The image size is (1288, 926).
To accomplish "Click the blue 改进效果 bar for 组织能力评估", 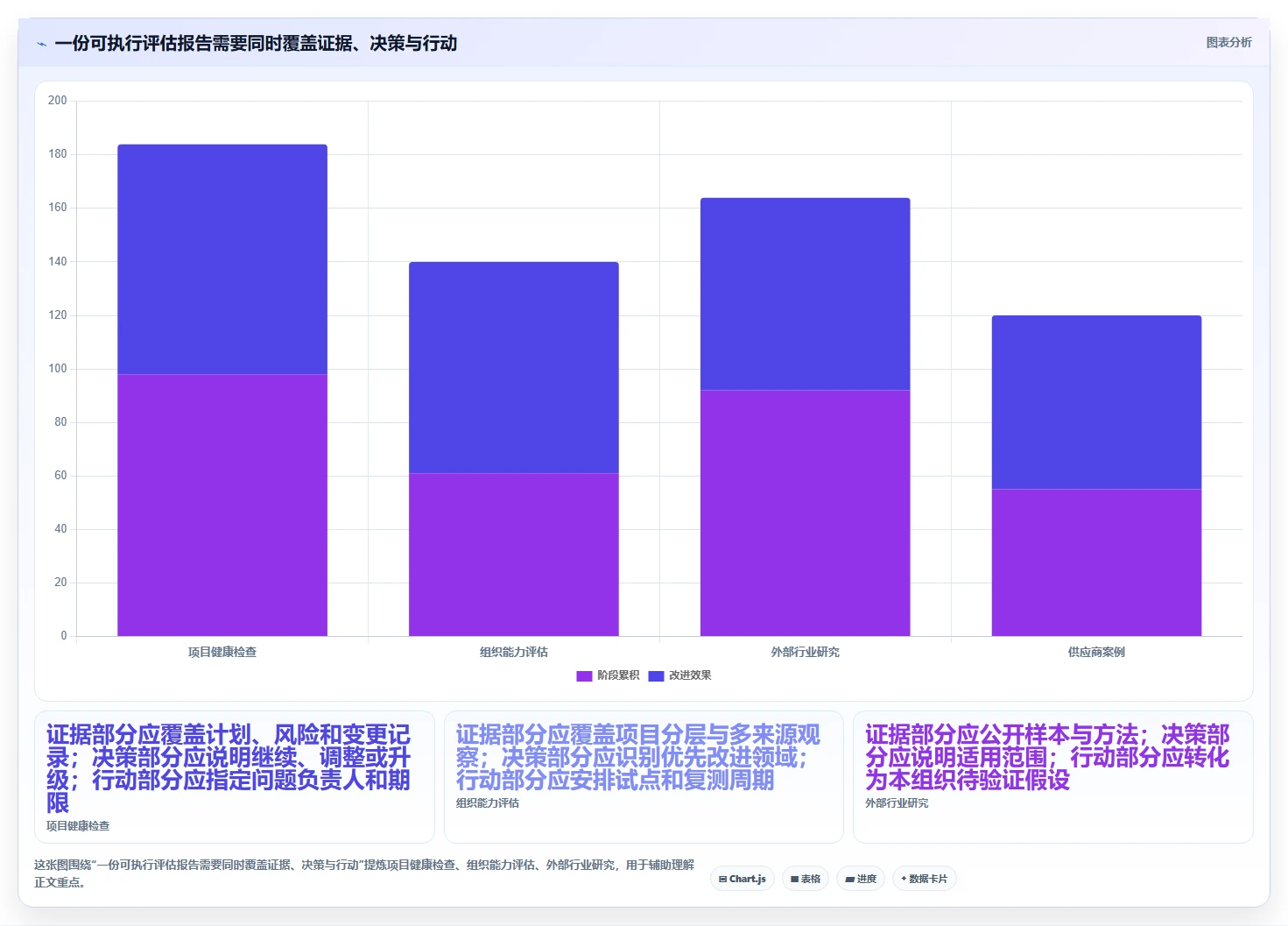I will [x=514, y=367].
